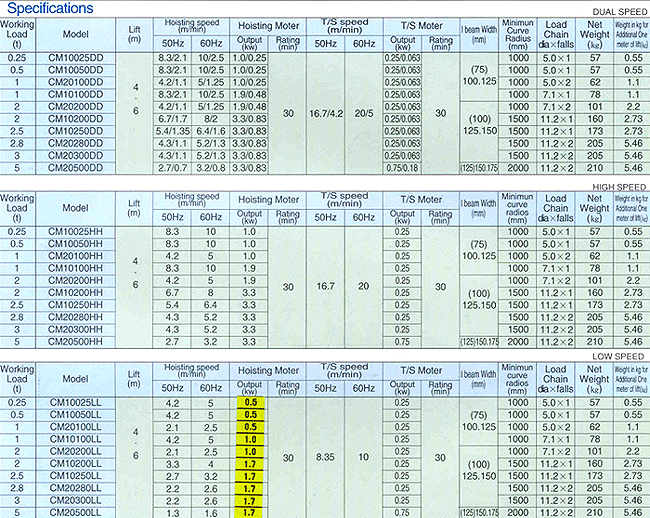Screen dimensions: 650x518
Task: Select model CM20200DD cell
Action: point(75,107)
